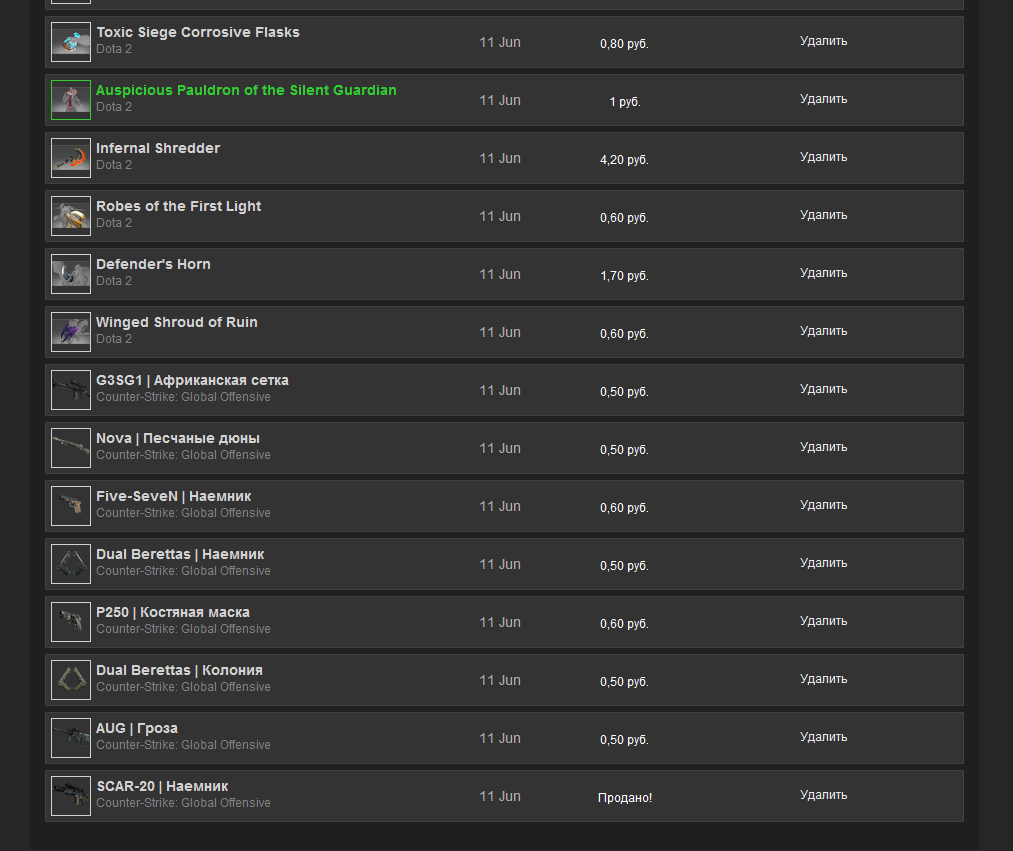Click Удалить for Auspicious Pauldron of the Silent Guardian
The width and height of the screenshot is (1013, 851).
point(823,100)
